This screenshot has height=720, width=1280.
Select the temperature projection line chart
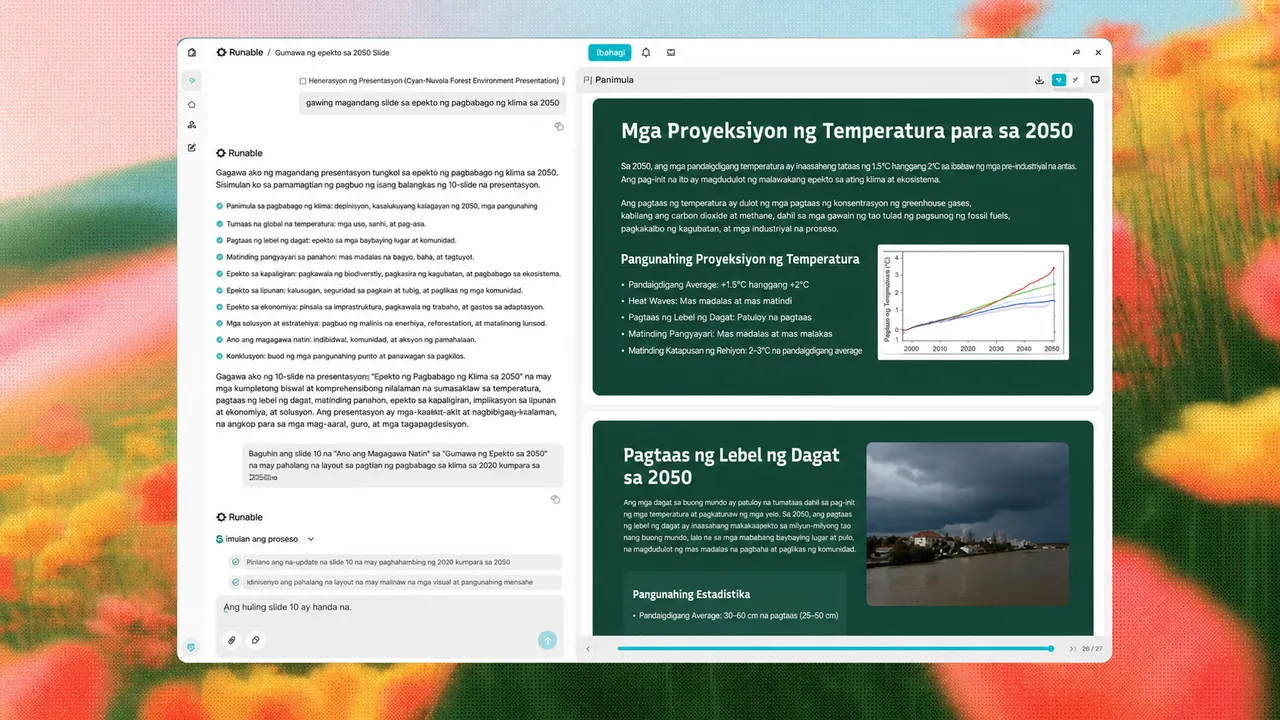[973, 302]
